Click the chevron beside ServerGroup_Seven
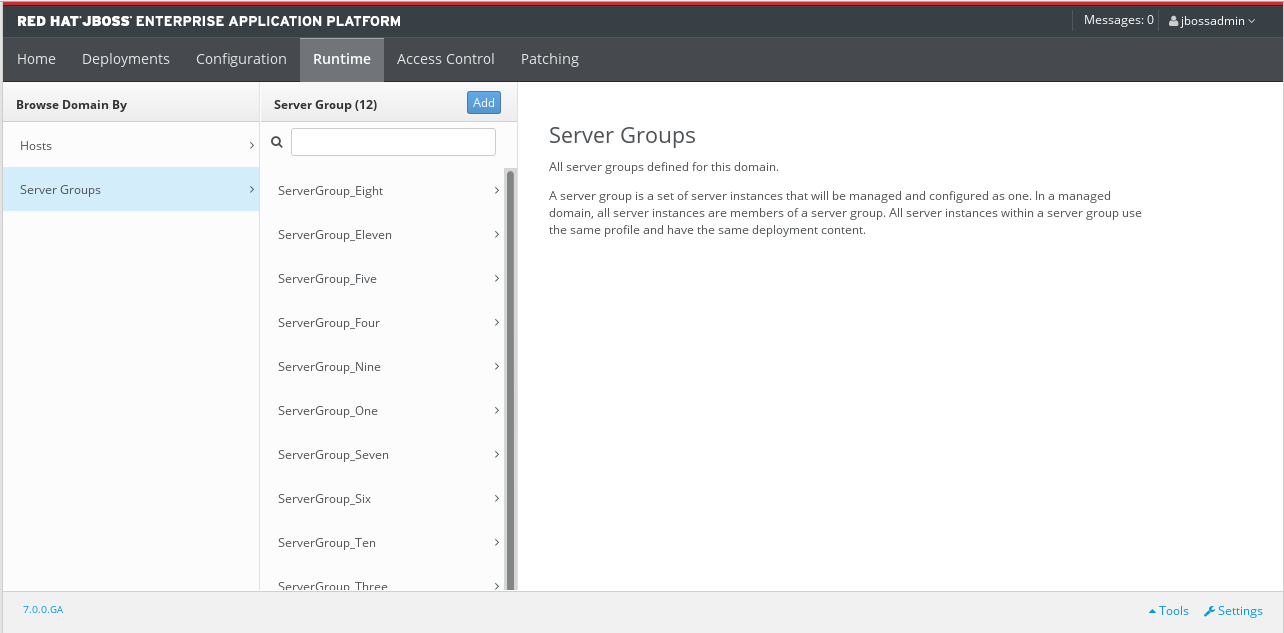The image size is (1284, 633). [x=497, y=455]
